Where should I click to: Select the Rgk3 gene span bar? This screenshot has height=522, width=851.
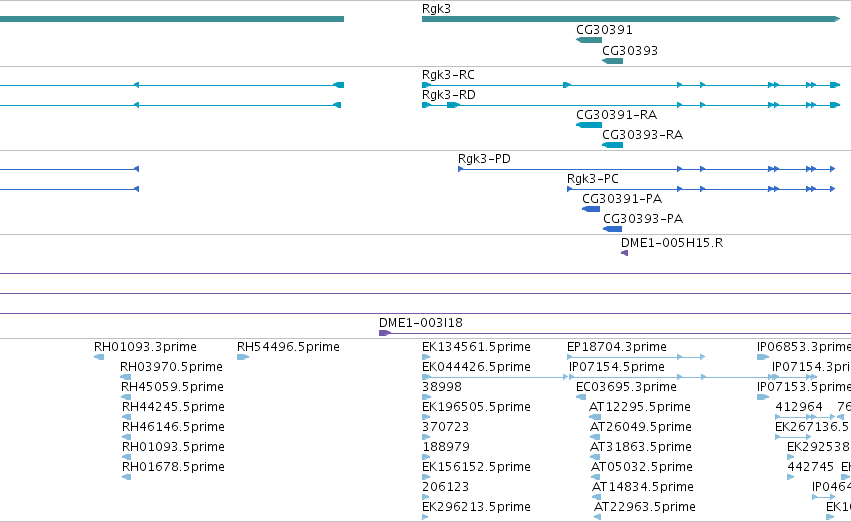click(x=631, y=19)
